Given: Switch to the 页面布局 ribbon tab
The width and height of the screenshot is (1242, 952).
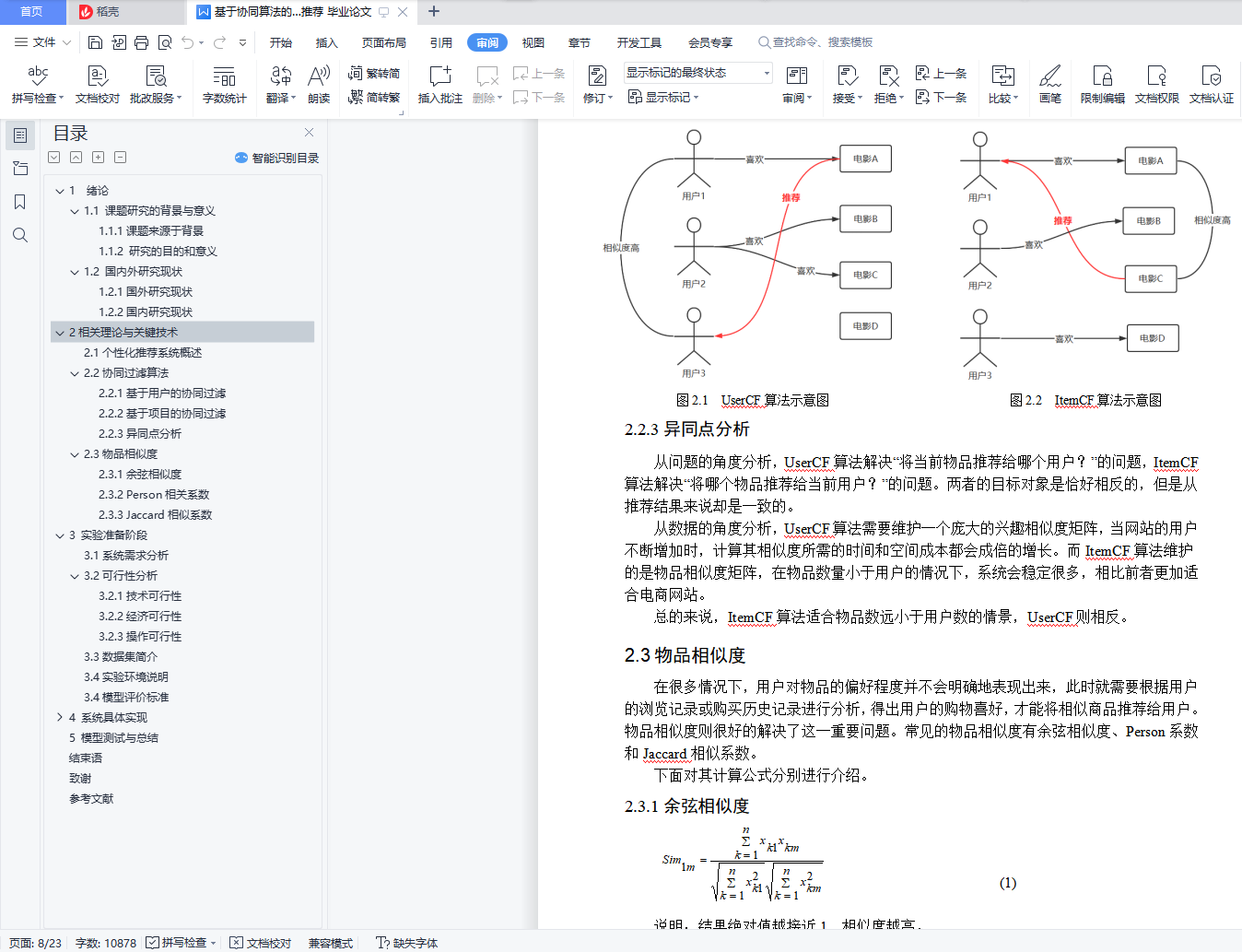Looking at the screenshot, I should click(x=384, y=42).
